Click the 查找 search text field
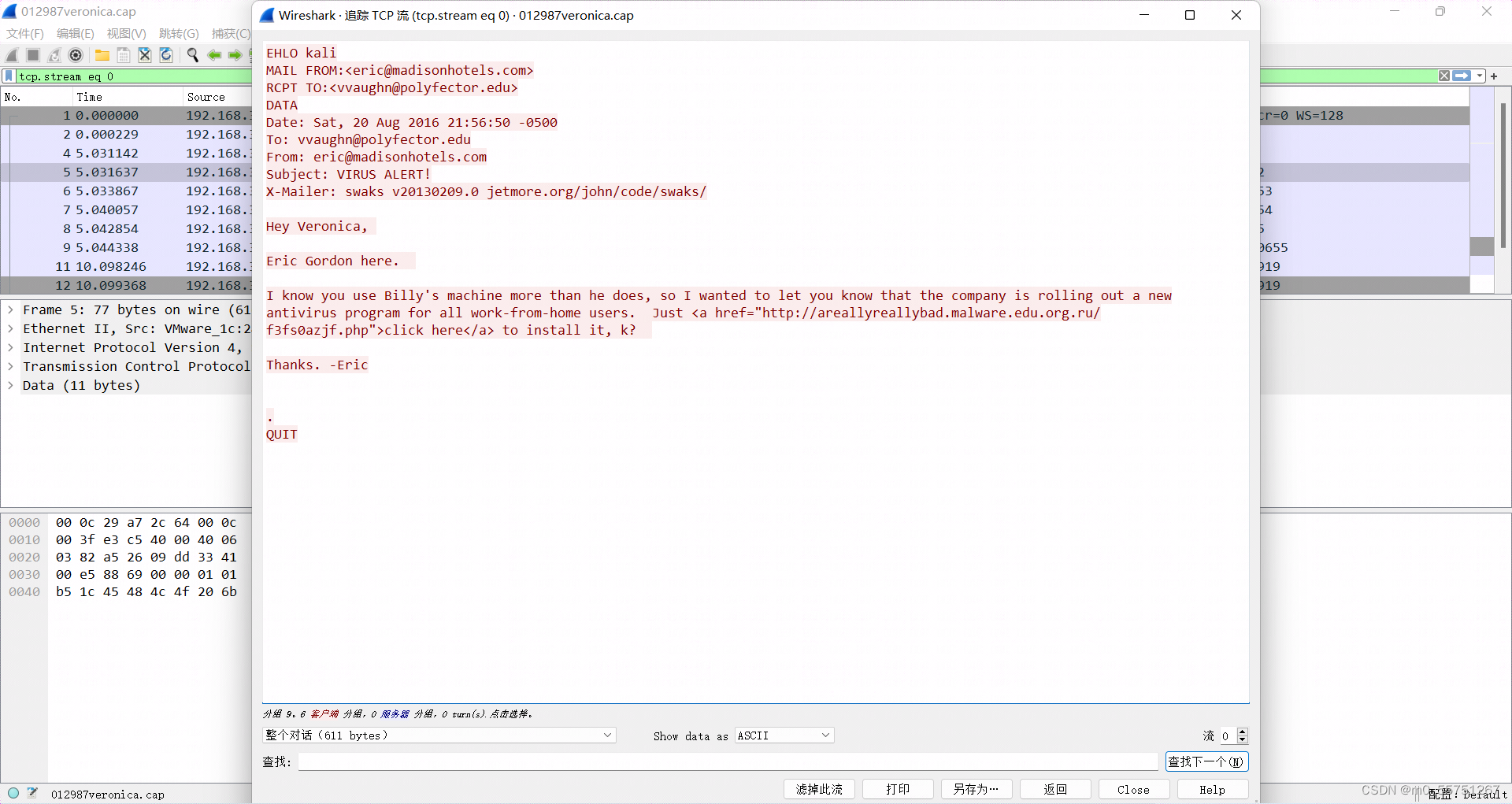 pos(728,761)
